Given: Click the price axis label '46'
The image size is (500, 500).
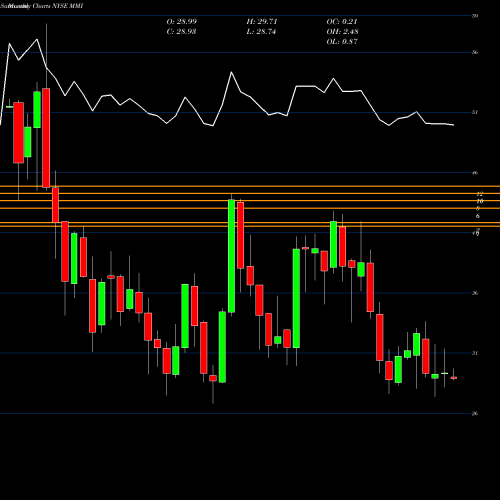Looking at the screenshot, I should click(475, 173).
